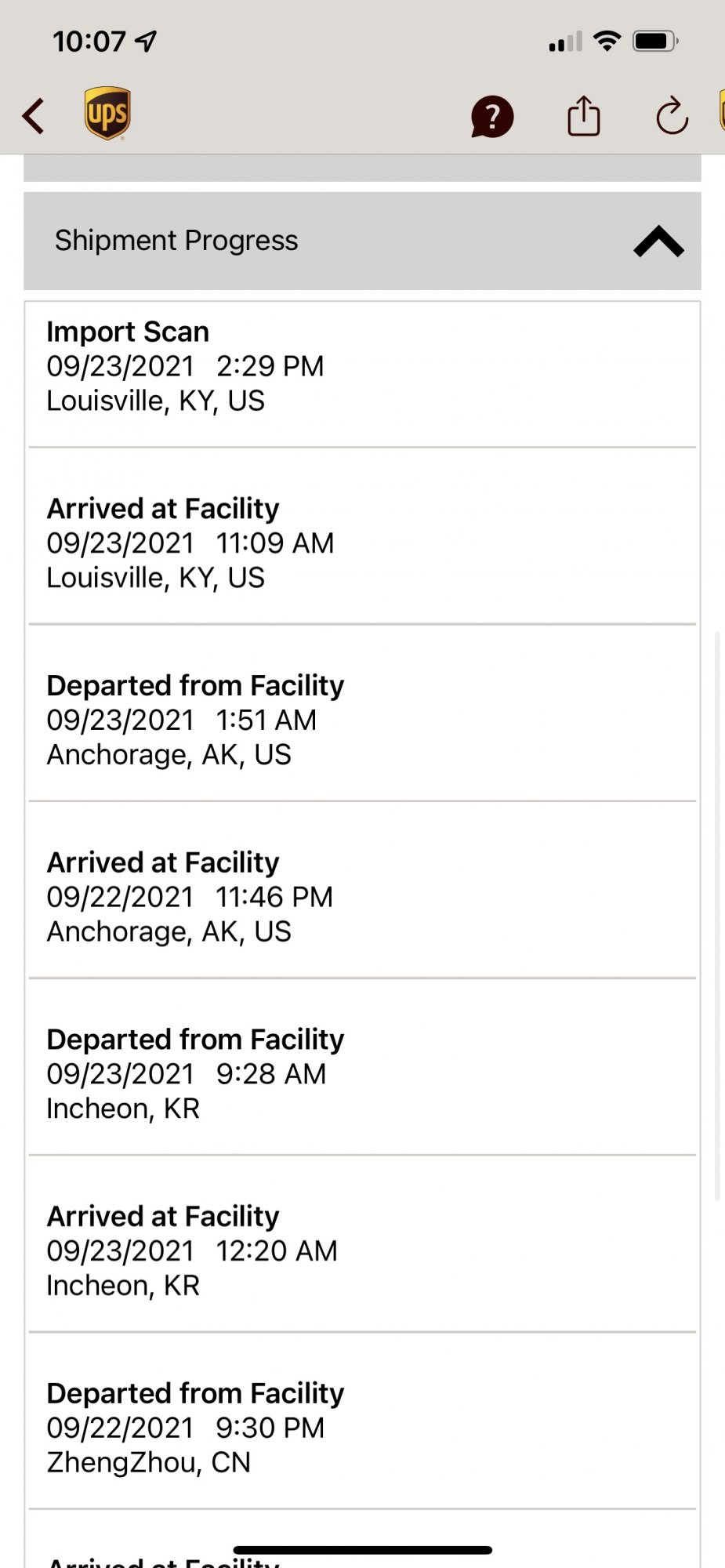Tap the back arrow icon
725x1568 pixels.
coord(34,116)
